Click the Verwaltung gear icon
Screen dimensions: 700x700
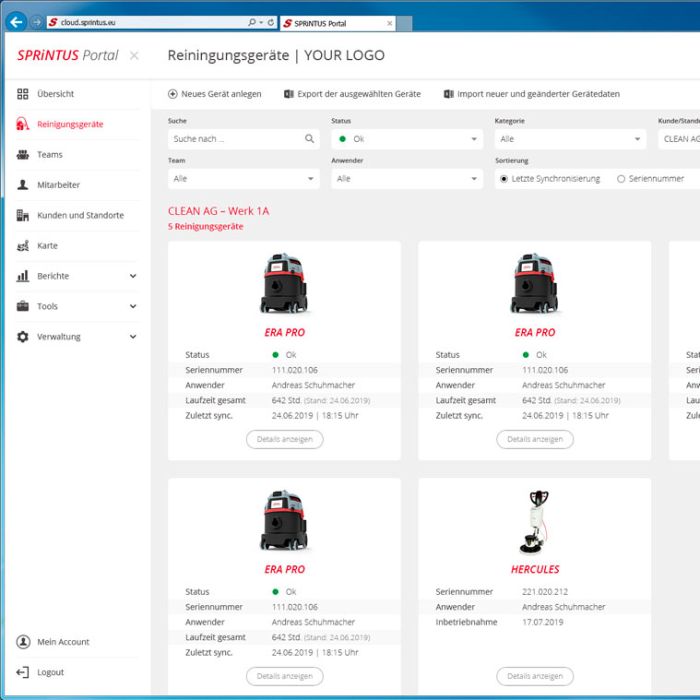tap(22, 337)
